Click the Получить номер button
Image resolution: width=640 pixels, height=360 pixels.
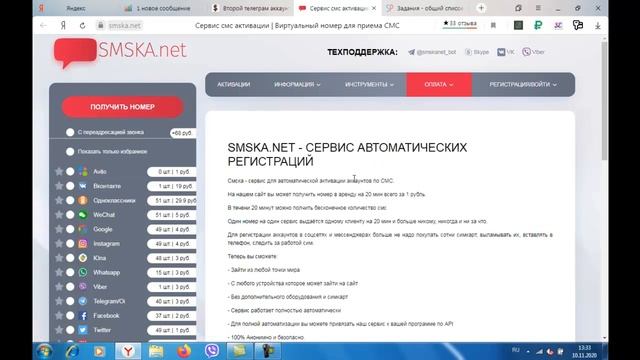pyautogui.click(x=122, y=107)
